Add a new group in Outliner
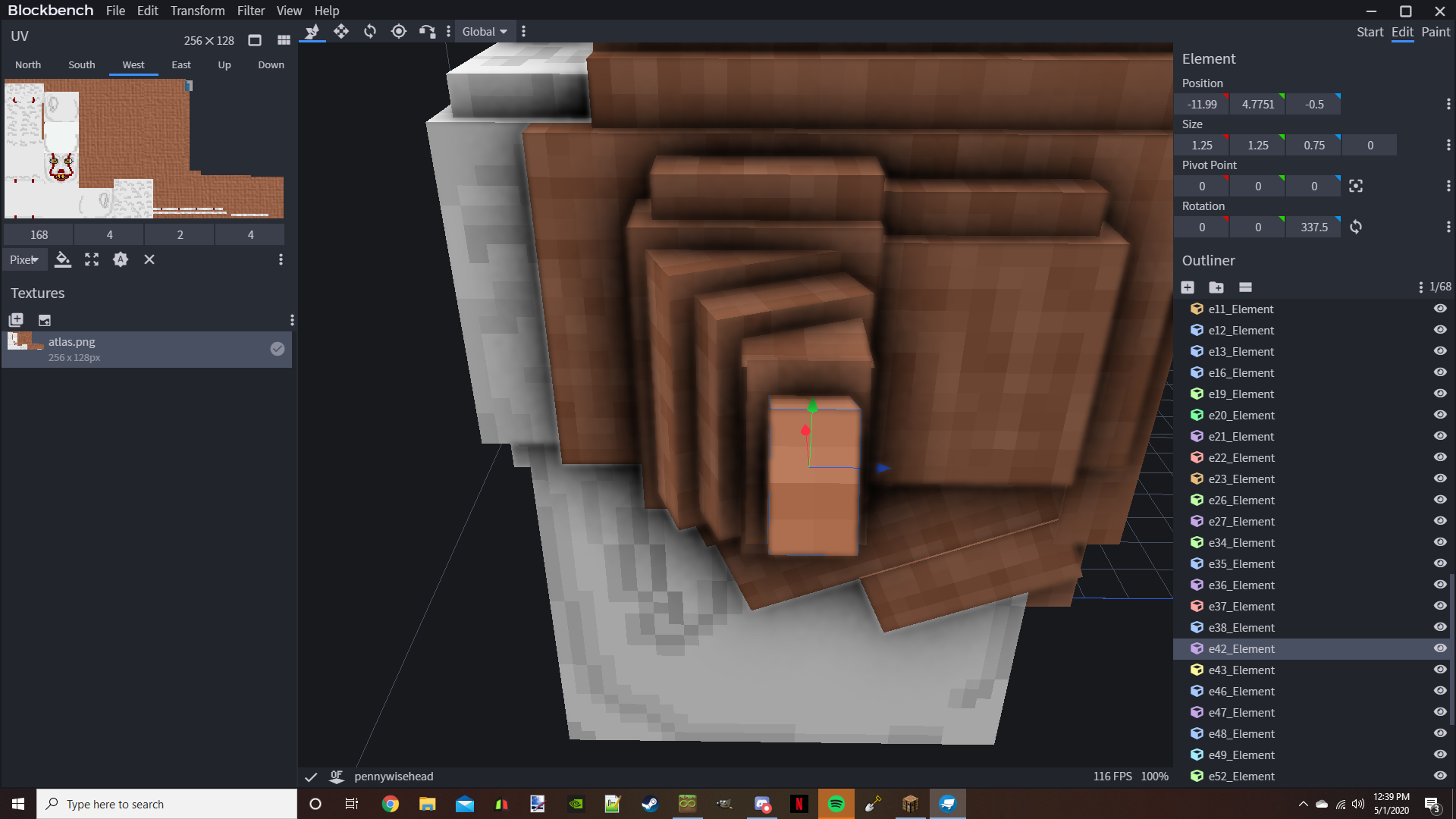This screenshot has height=819, width=1456. tap(1216, 287)
